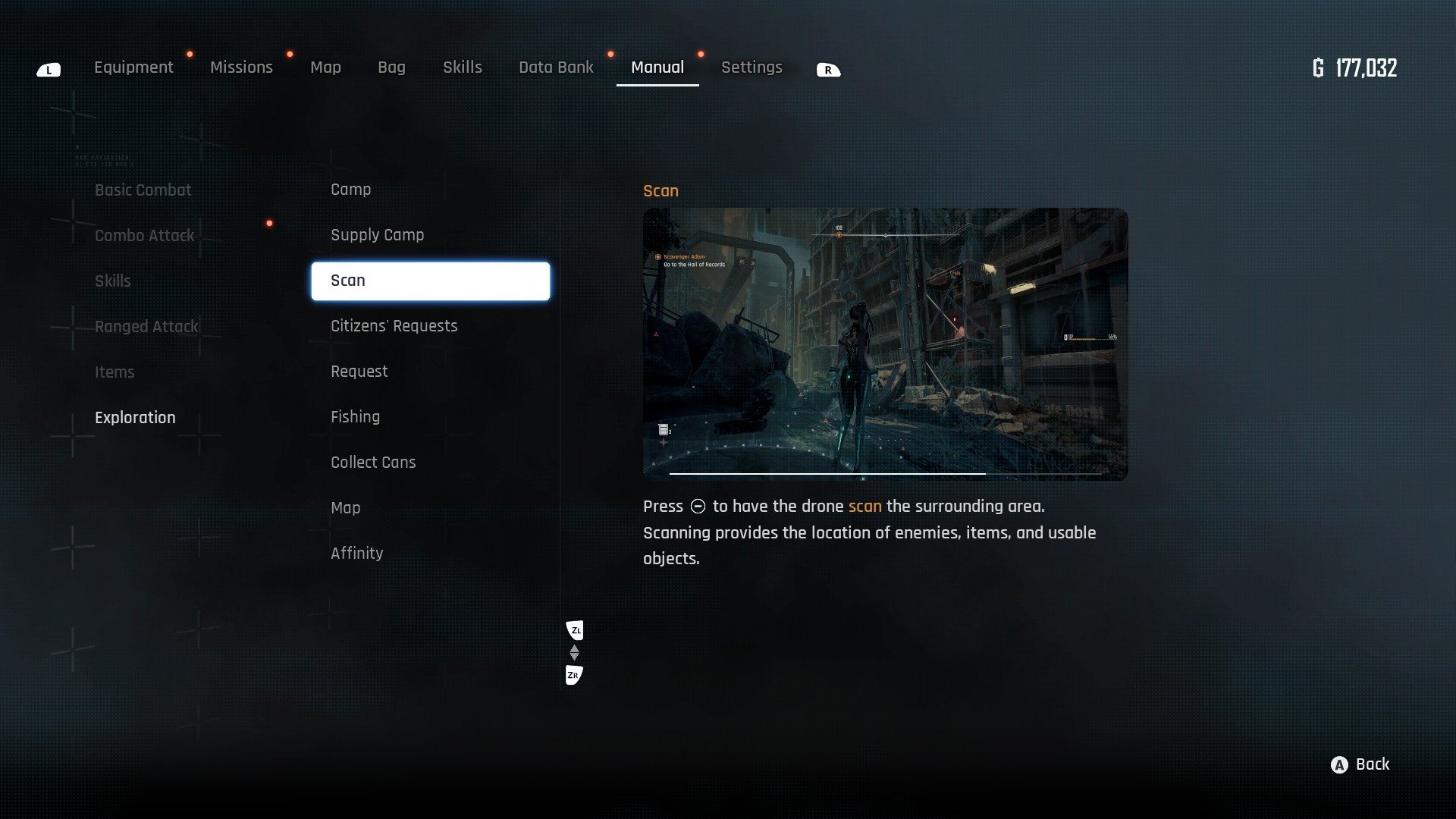Click the G gold currency icon
Image resolution: width=1456 pixels, height=819 pixels.
(x=1318, y=68)
